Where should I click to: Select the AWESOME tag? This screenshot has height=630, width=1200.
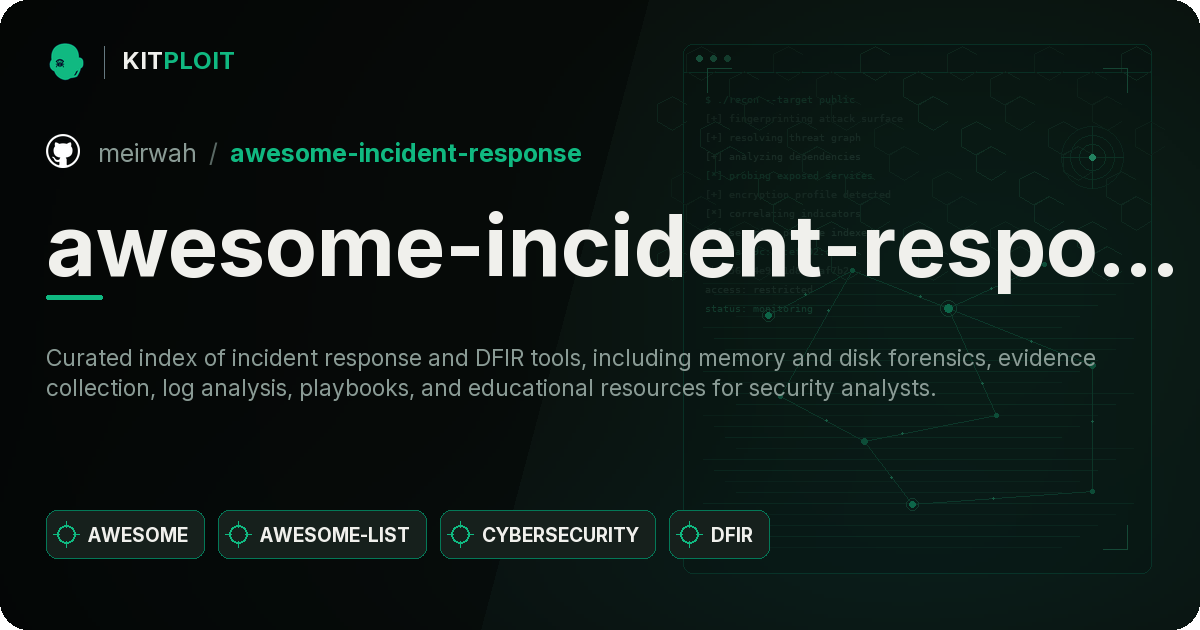[125, 534]
